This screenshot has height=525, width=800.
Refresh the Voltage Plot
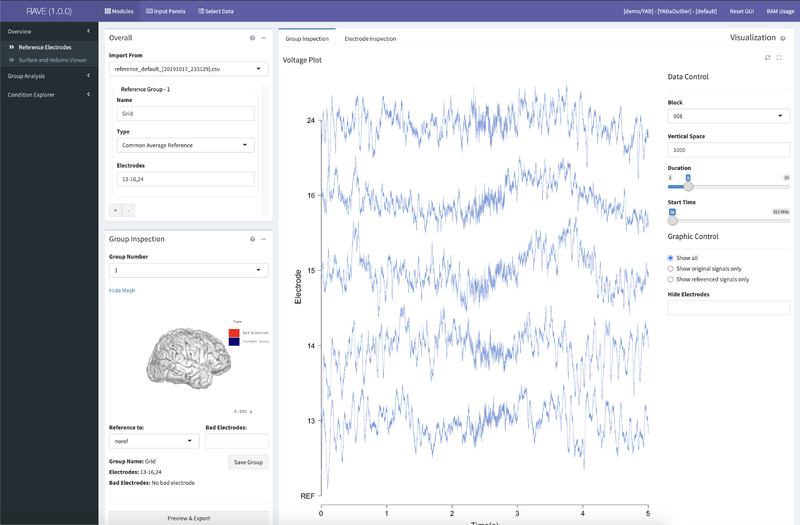(x=767, y=58)
